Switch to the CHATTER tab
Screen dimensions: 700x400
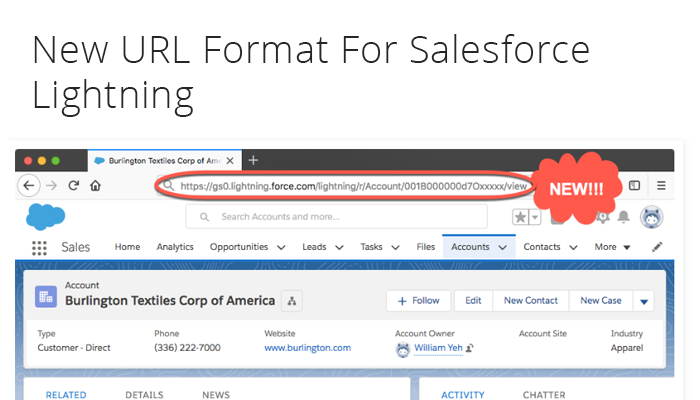pyautogui.click(x=544, y=395)
